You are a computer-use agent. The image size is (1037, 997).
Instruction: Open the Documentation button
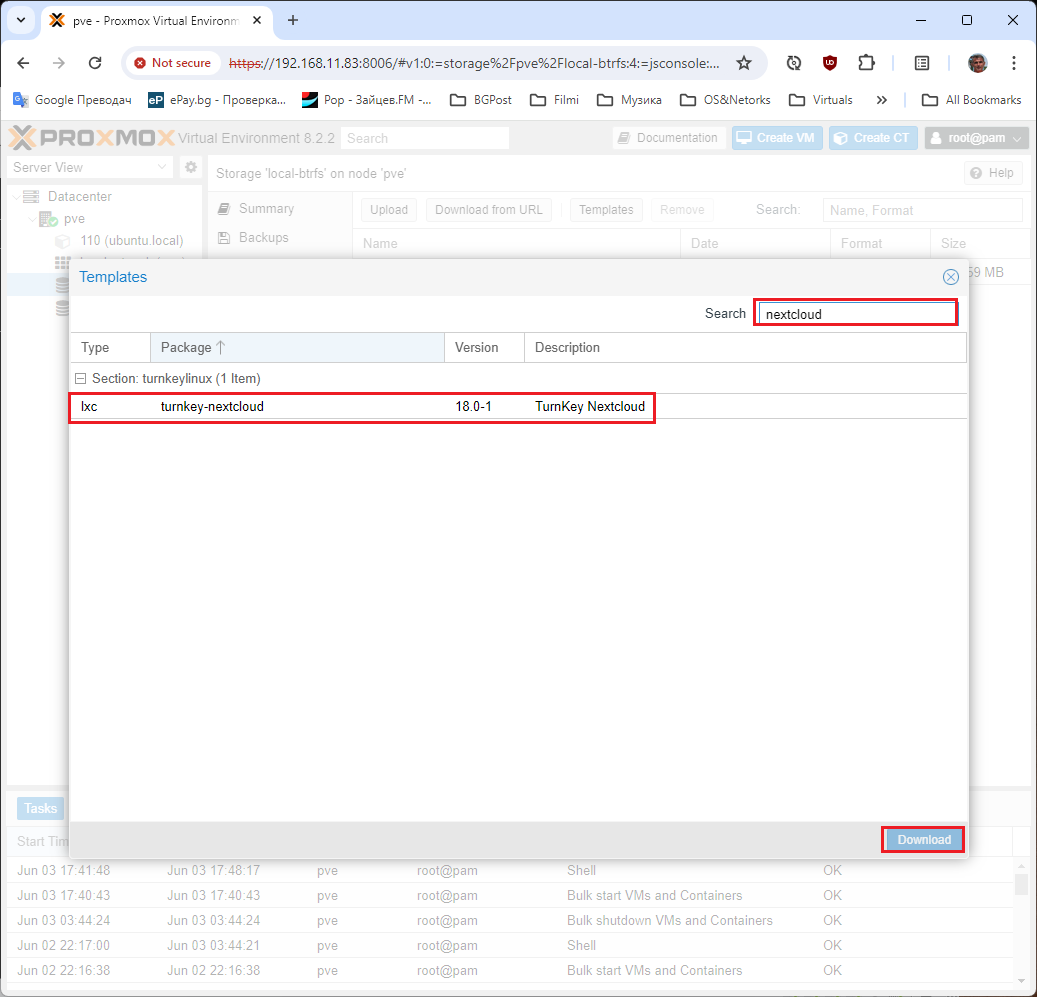669,138
